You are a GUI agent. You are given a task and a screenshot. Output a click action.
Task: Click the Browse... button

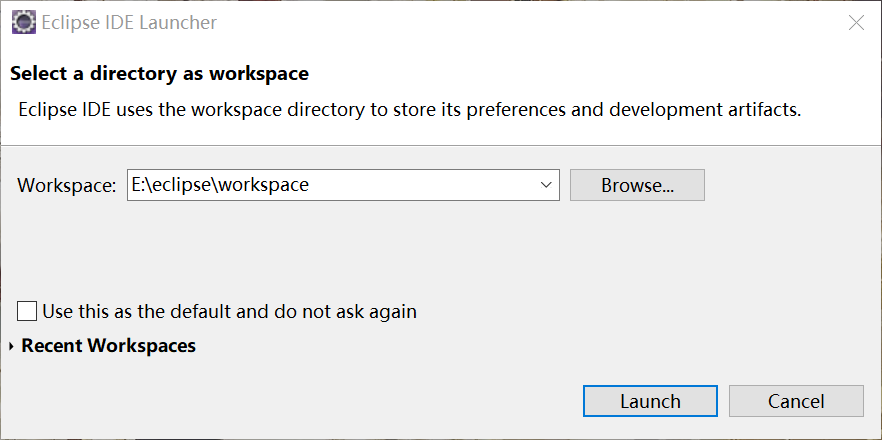637,185
